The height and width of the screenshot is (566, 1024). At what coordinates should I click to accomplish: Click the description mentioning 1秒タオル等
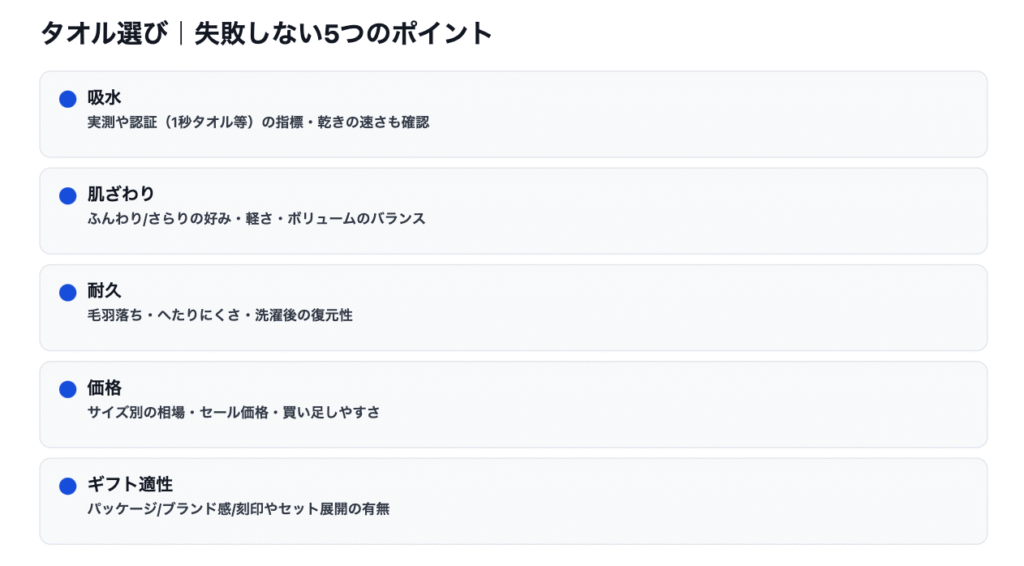[x=258, y=123]
